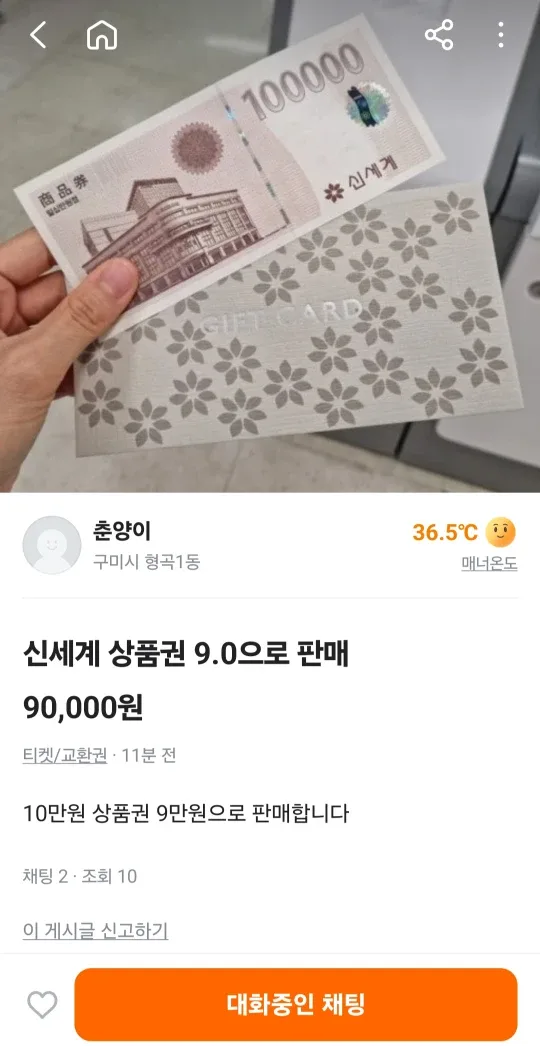Image resolution: width=540 pixels, height=1046 pixels.
Task: Open seller 춘양이 profile avatar
Action: click(51, 544)
